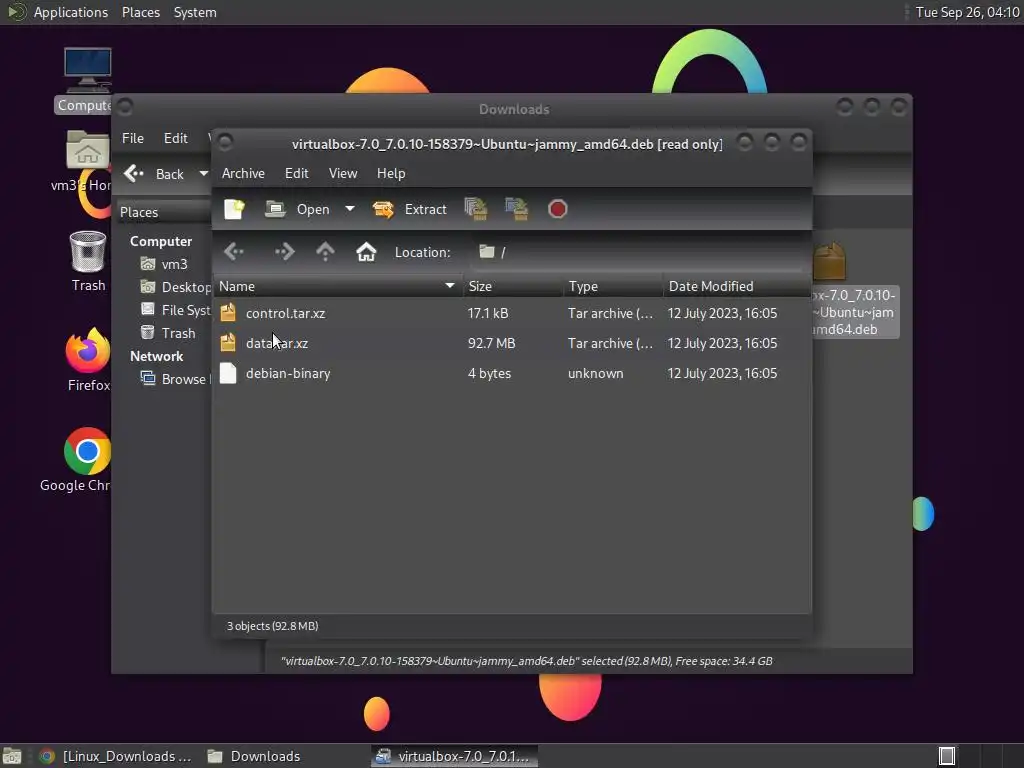Click the add files to archive icon
The image size is (1024, 768).
[x=476, y=209]
